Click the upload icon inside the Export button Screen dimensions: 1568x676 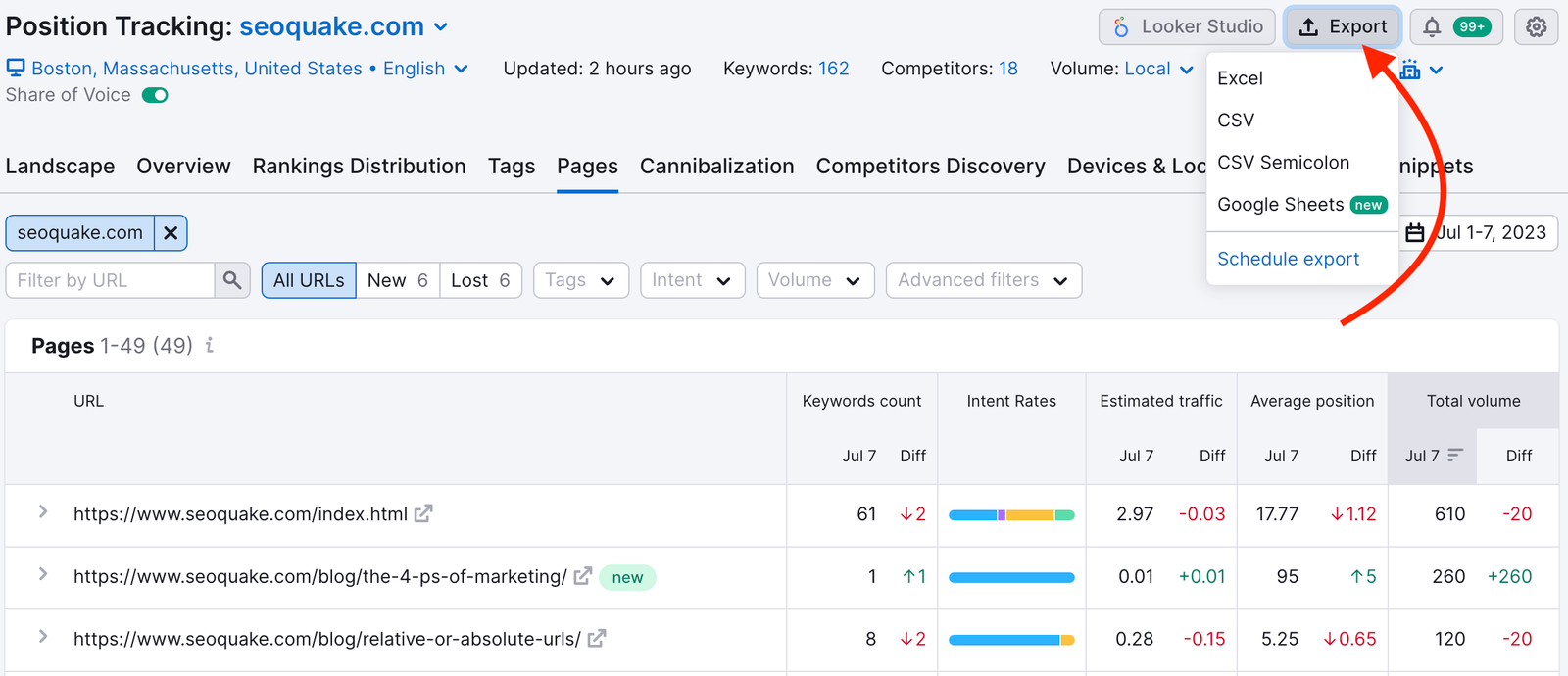click(1308, 27)
